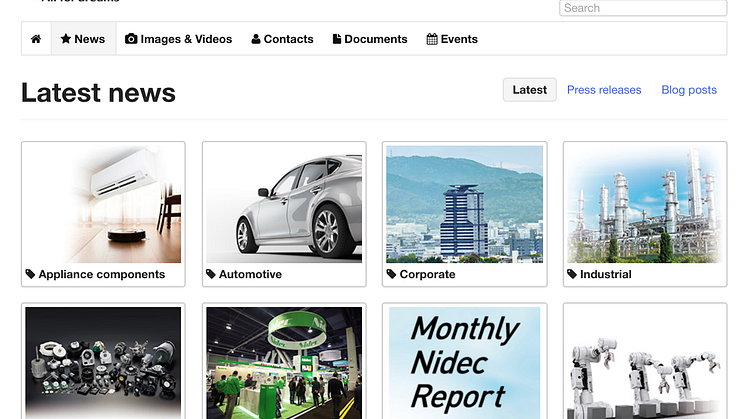This screenshot has height=419, width=746.
Task: Open the Corporate category label
Action: [x=427, y=274]
